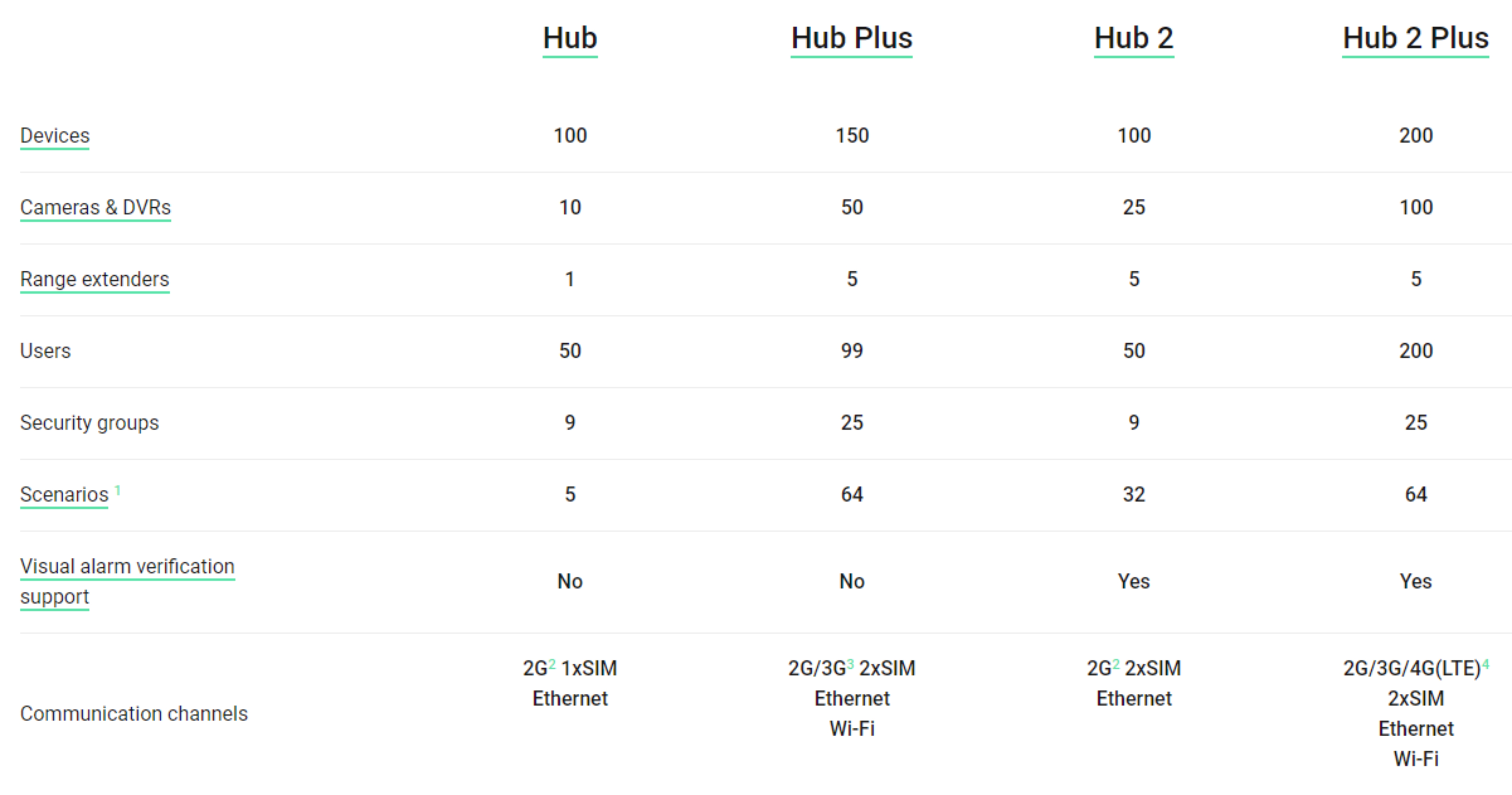
Task: Select the Users row label
Action: [x=45, y=351]
